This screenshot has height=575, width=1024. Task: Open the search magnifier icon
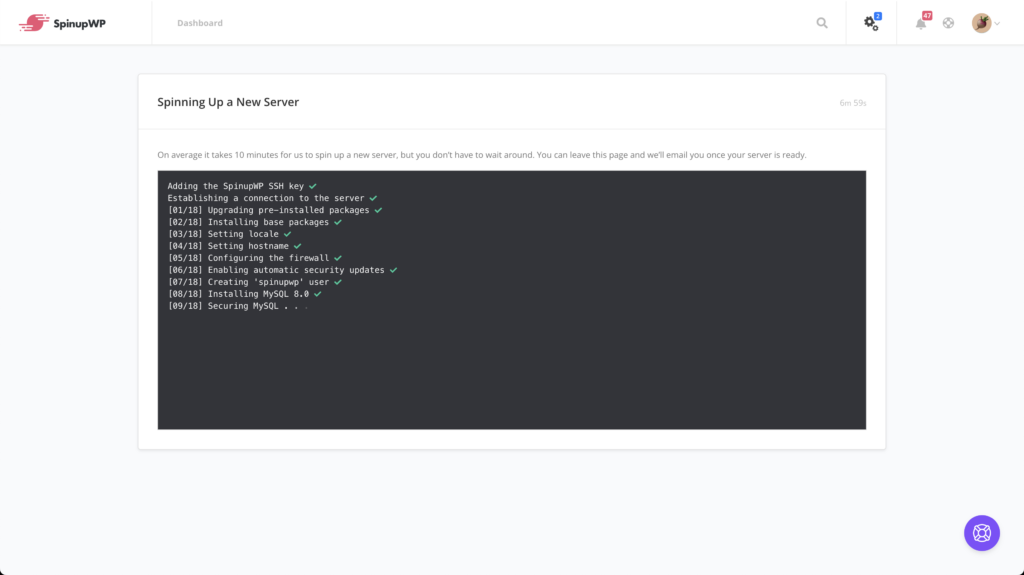822,23
